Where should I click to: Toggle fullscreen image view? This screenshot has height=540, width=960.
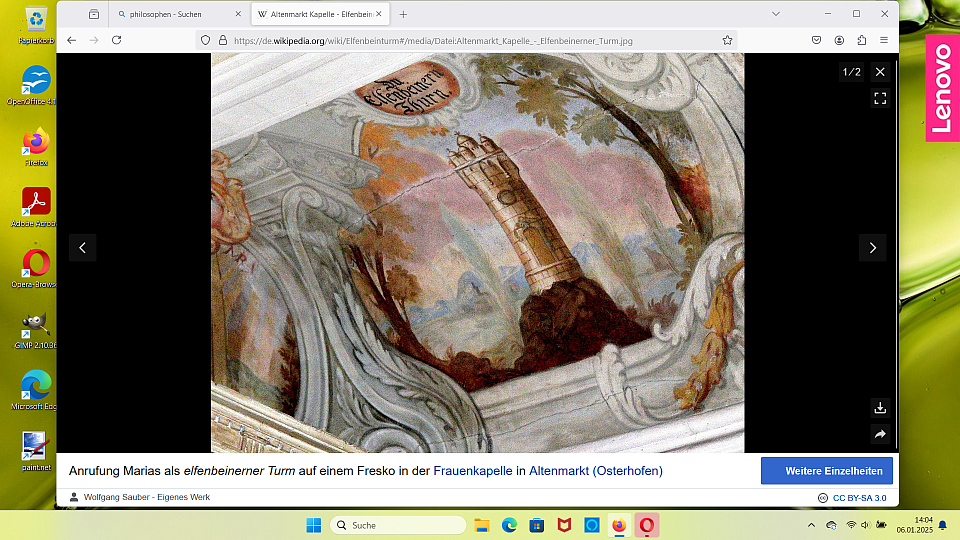880,99
